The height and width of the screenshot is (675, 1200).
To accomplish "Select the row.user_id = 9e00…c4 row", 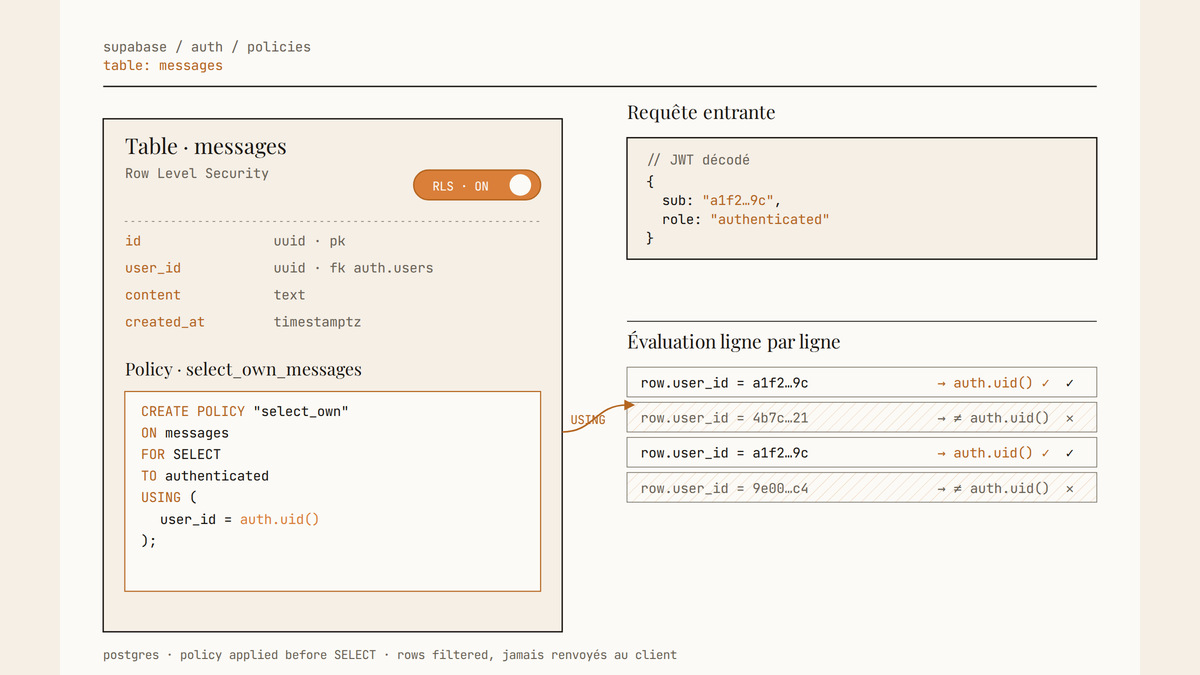I will [862, 487].
